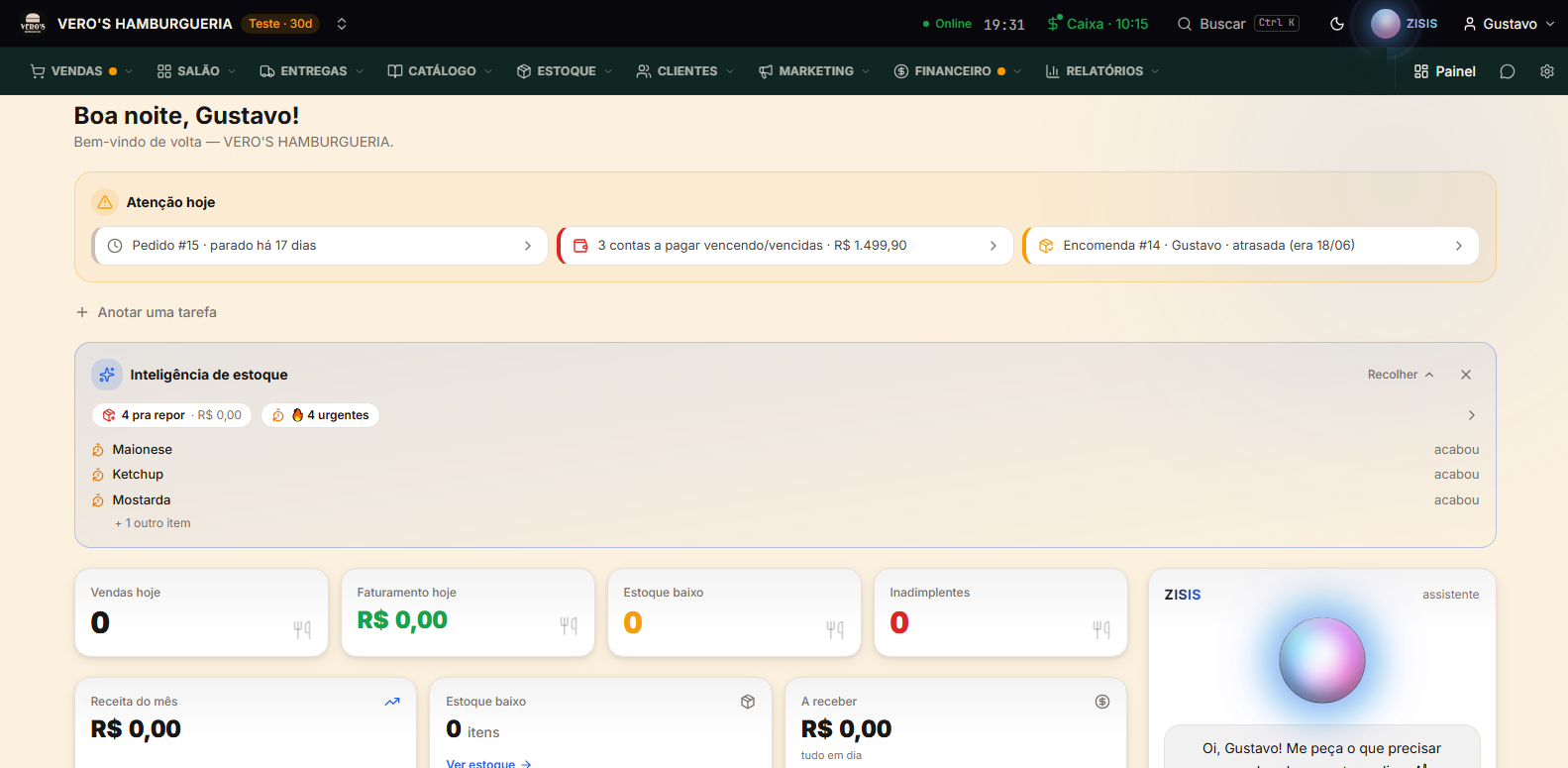Image resolution: width=1568 pixels, height=768 pixels.
Task: Toggle dark mode moon icon
Action: coord(1337,24)
